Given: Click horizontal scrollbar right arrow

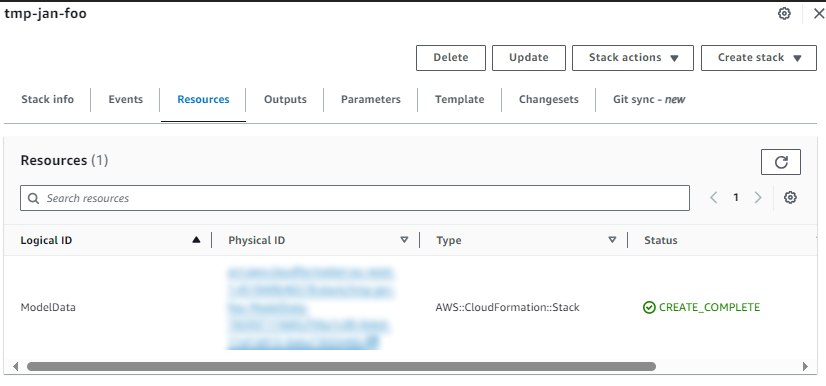Looking at the screenshot, I should 805,366.
